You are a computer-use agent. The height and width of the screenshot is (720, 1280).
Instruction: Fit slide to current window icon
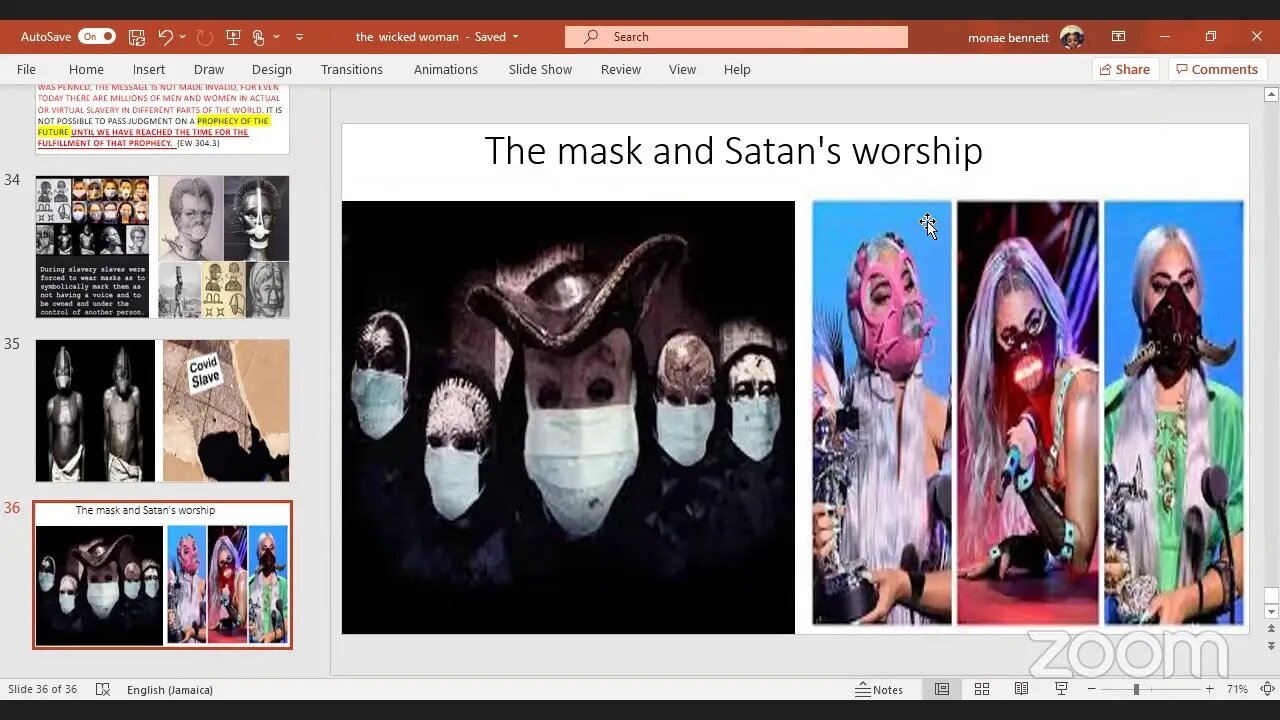pos(1267,690)
